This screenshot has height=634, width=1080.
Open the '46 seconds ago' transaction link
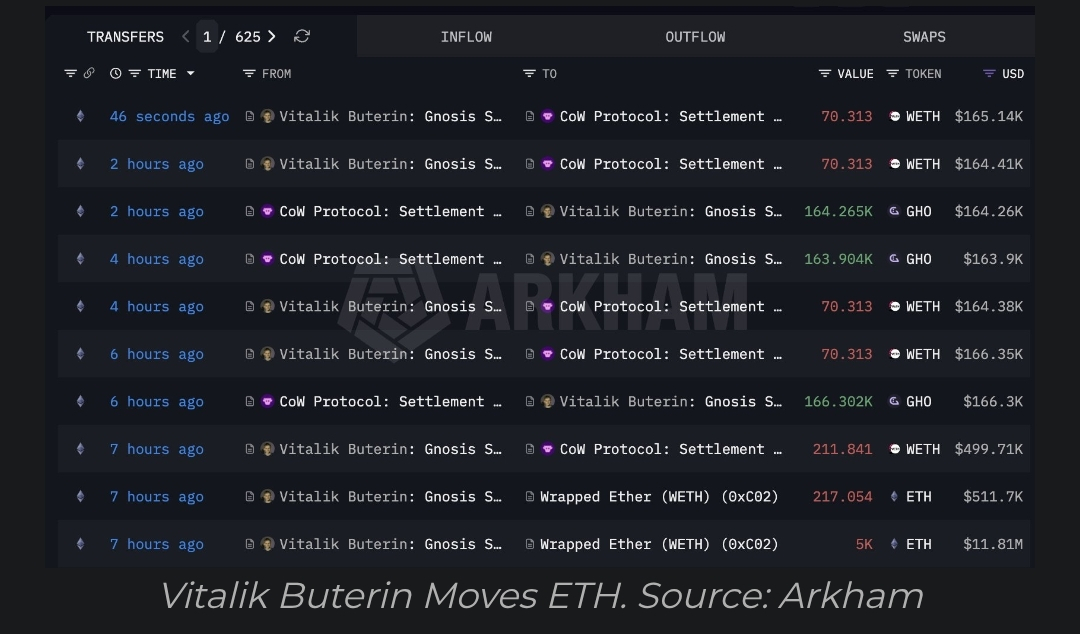pyautogui.click(x=169, y=117)
